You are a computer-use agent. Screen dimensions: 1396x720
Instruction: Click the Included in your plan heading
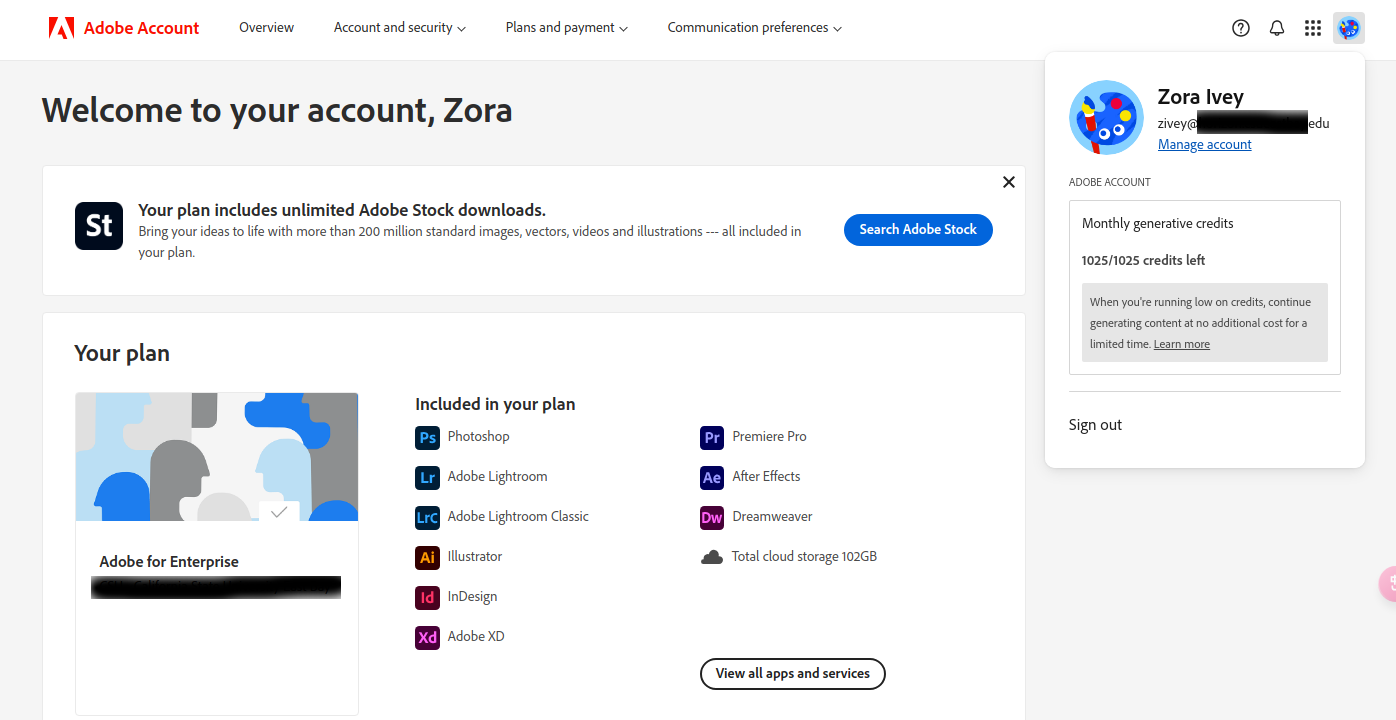495,404
